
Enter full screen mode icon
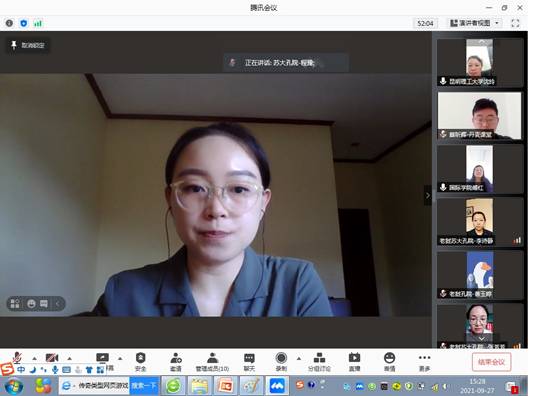coord(515,23)
